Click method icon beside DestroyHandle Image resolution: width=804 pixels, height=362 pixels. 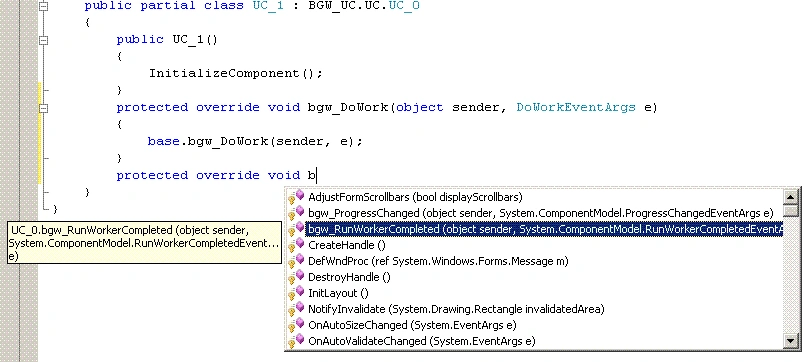tap(296, 277)
